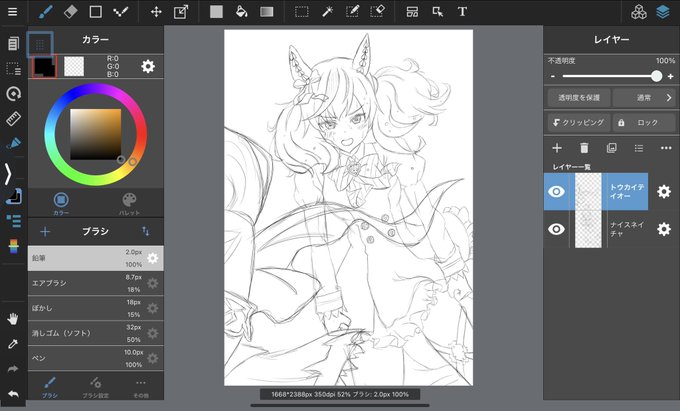680x411 pixels.
Task: Click the black foreground color swatch
Action: [x=45, y=66]
